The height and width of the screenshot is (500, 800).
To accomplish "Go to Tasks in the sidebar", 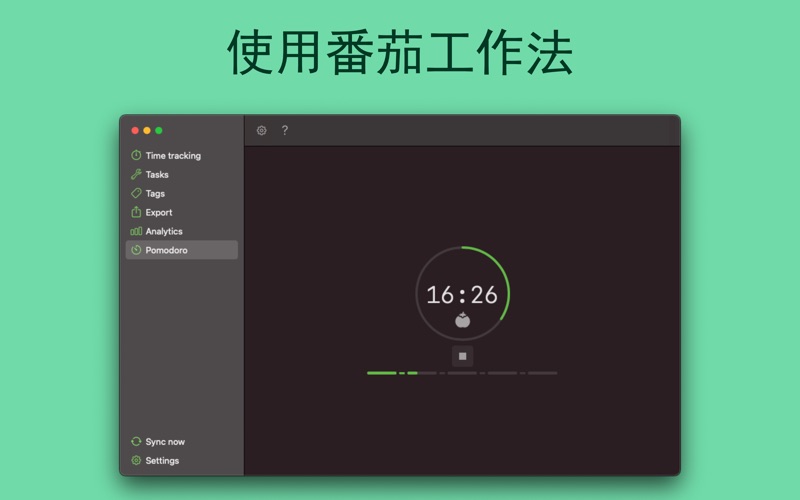I will click(156, 175).
